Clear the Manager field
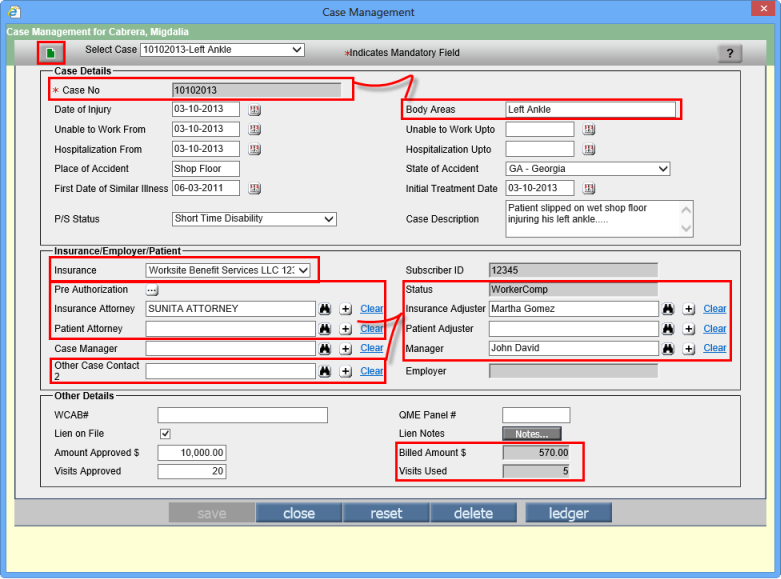Viewport: 781px width, 579px height. pyautogui.click(x=715, y=348)
